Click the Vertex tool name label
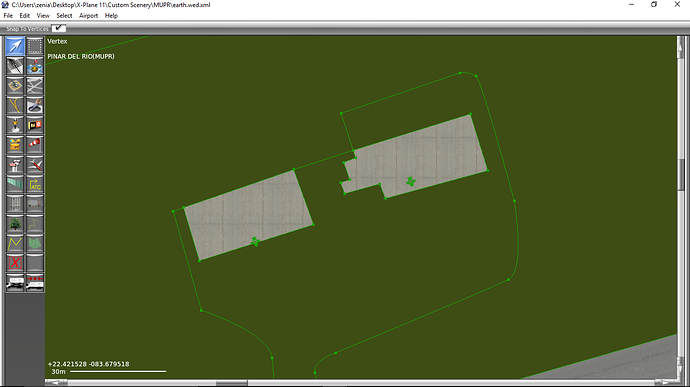The height and width of the screenshot is (387, 690). pyautogui.click(x=57, y=41)
